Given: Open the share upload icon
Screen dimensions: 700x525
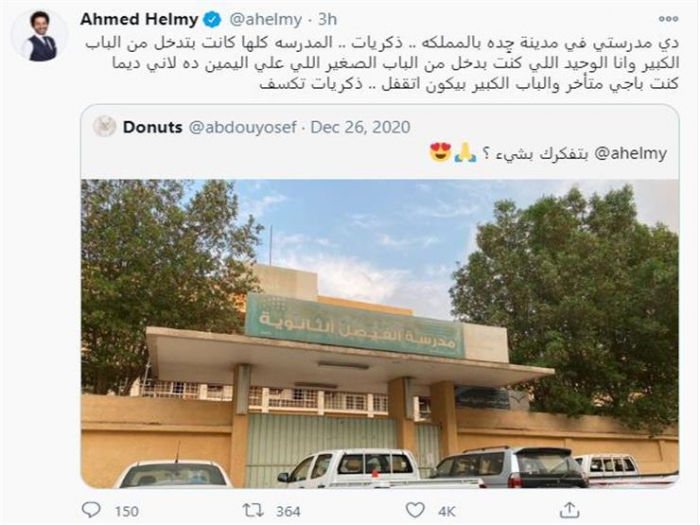Looking at the screenshot, I should [x=569, y=509].
